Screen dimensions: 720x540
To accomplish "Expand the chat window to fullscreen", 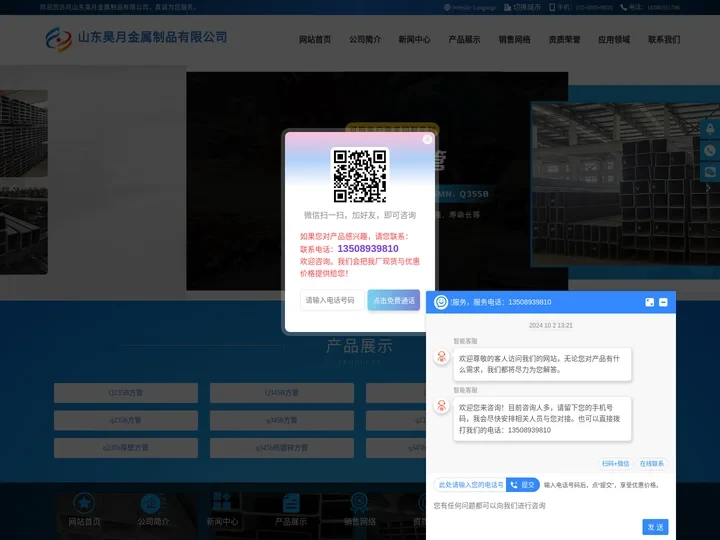I will 649,302.
